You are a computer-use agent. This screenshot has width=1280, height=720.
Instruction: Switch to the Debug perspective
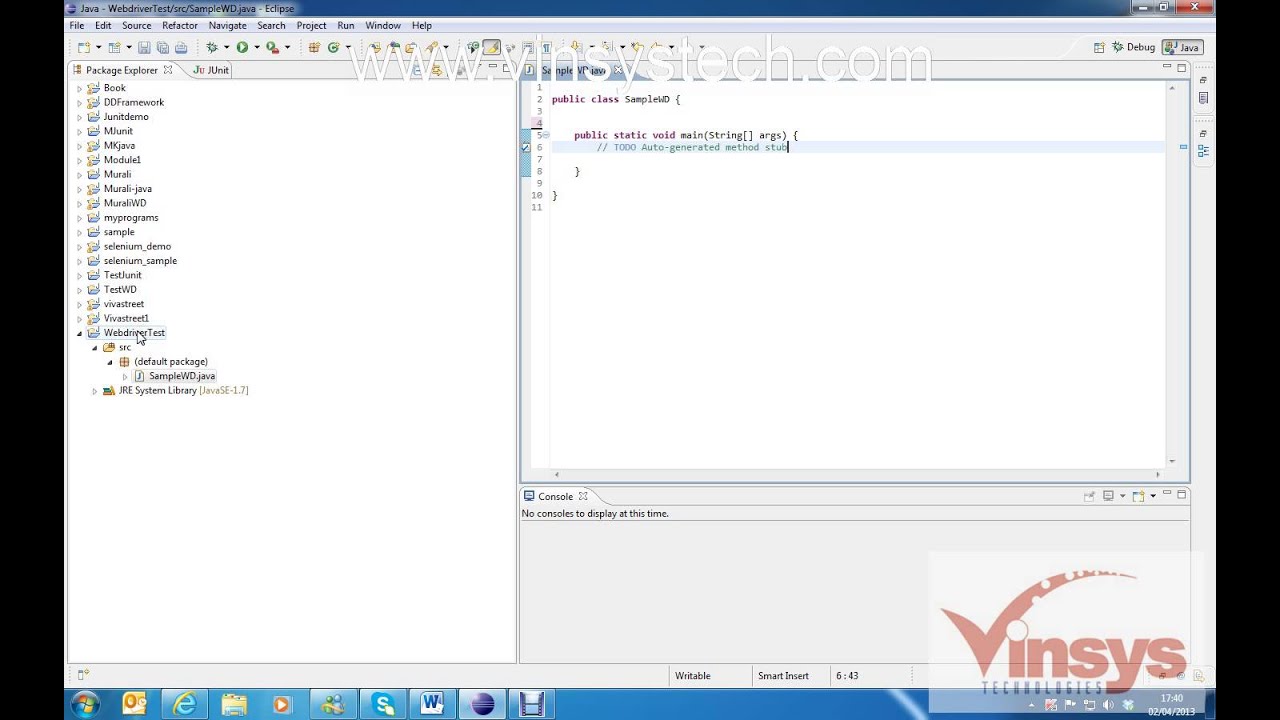point(1133,47)
